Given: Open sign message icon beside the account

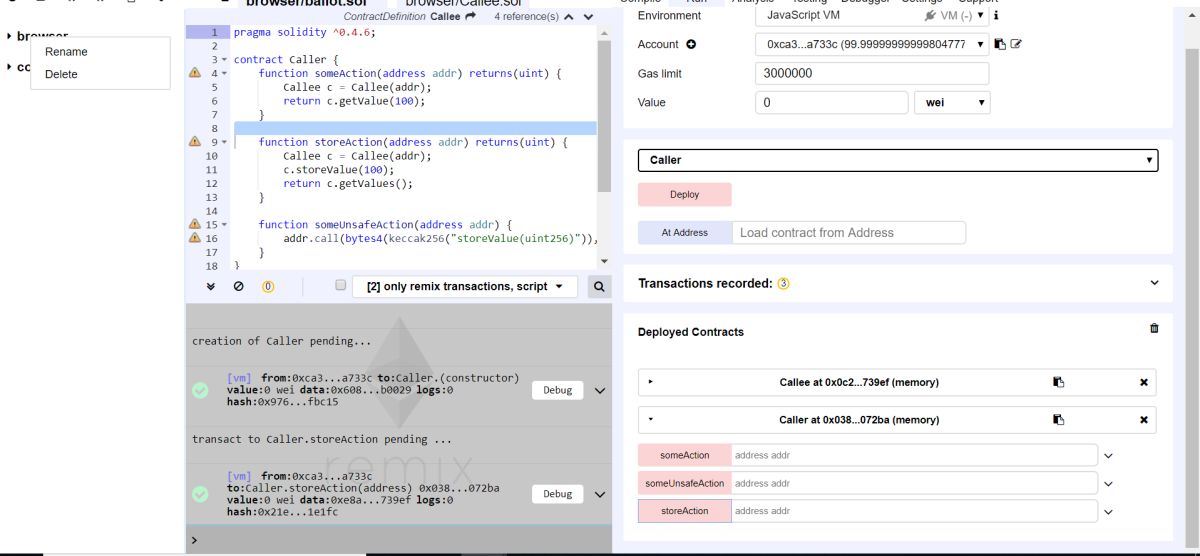Looking at the screenshot, I should (x=1016, y=44).
